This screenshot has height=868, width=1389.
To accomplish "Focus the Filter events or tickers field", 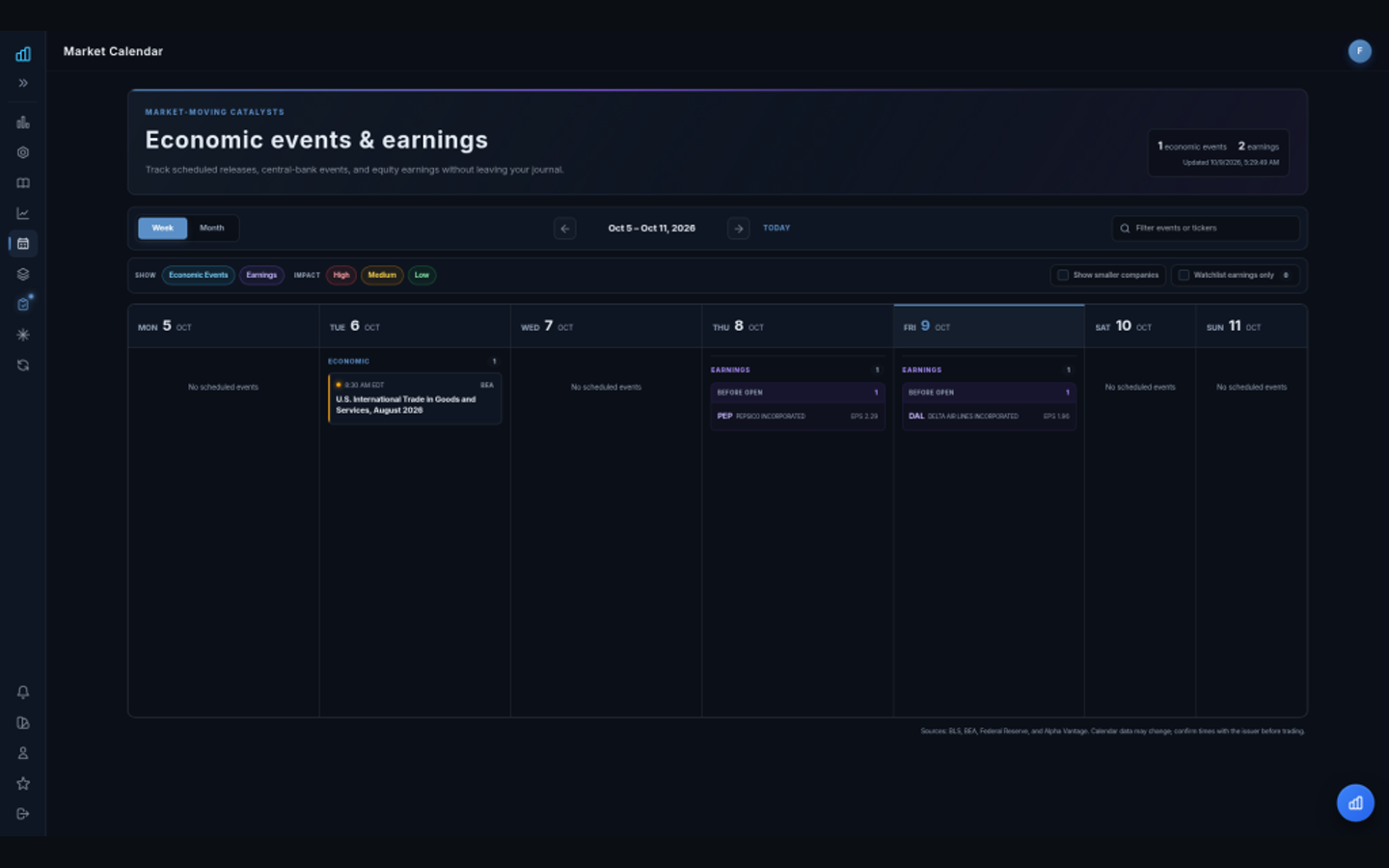I will pos(1206,229).
